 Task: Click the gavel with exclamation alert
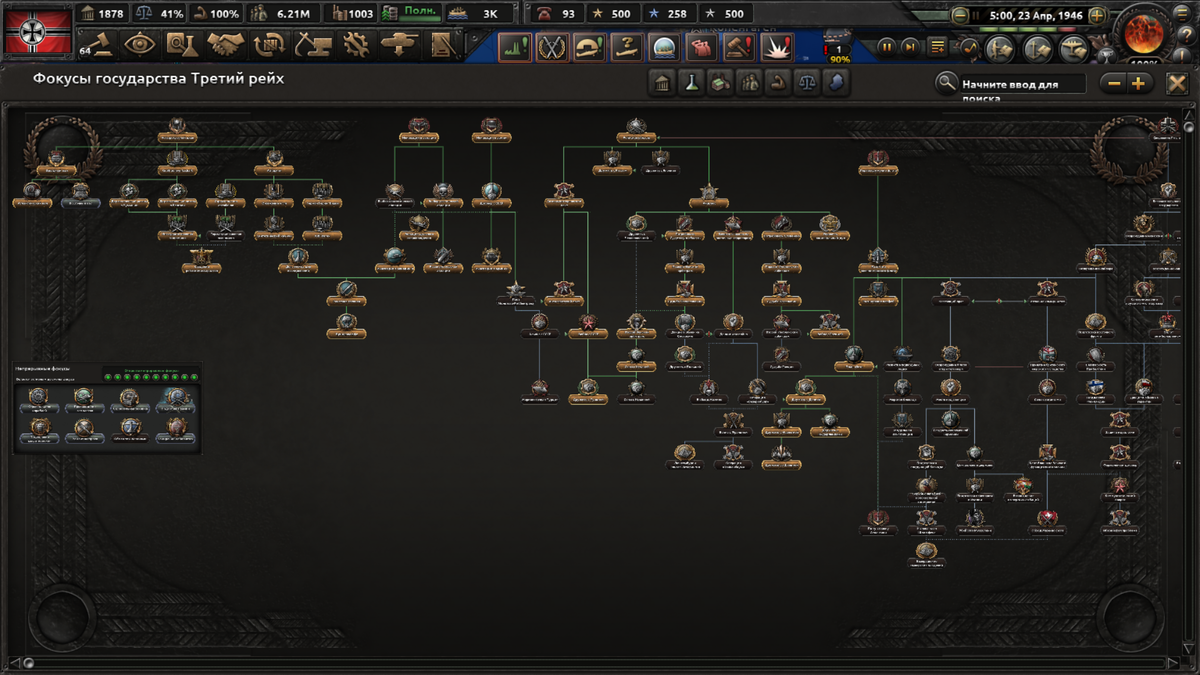(739, 47)
